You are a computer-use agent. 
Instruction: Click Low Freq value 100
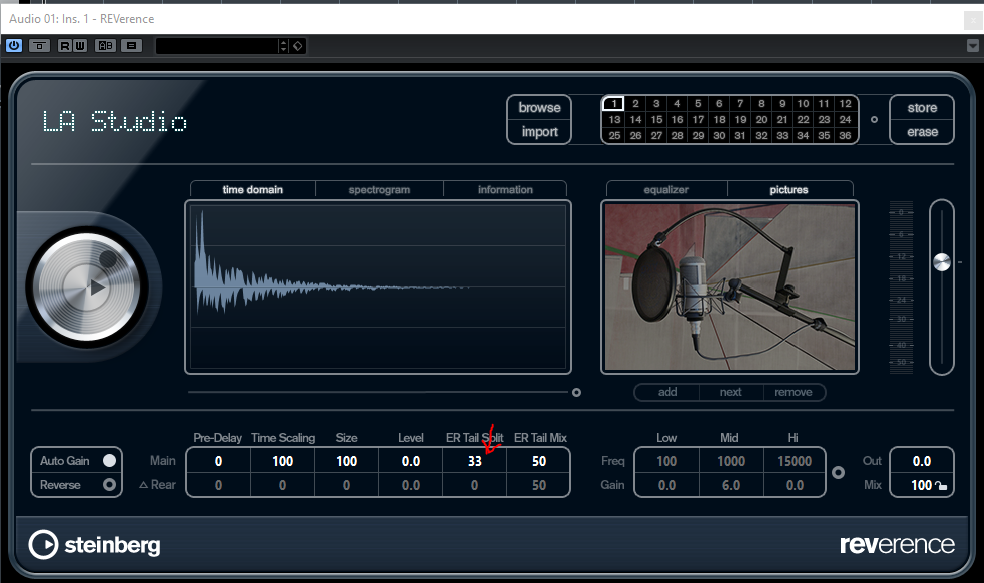click(666, 461)
